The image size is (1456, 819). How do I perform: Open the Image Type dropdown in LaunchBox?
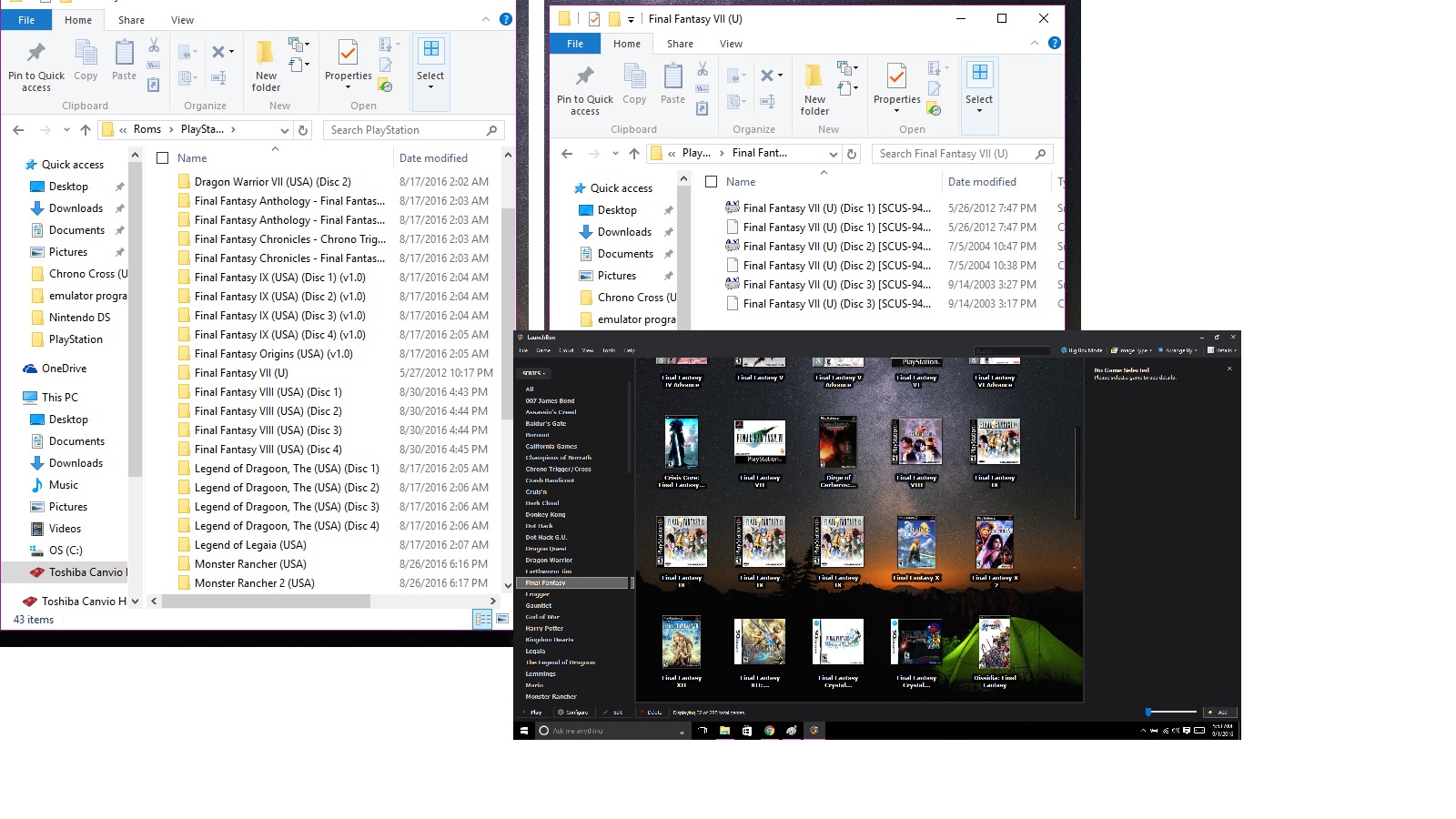pyautogui.click(x=1131, y=350)
